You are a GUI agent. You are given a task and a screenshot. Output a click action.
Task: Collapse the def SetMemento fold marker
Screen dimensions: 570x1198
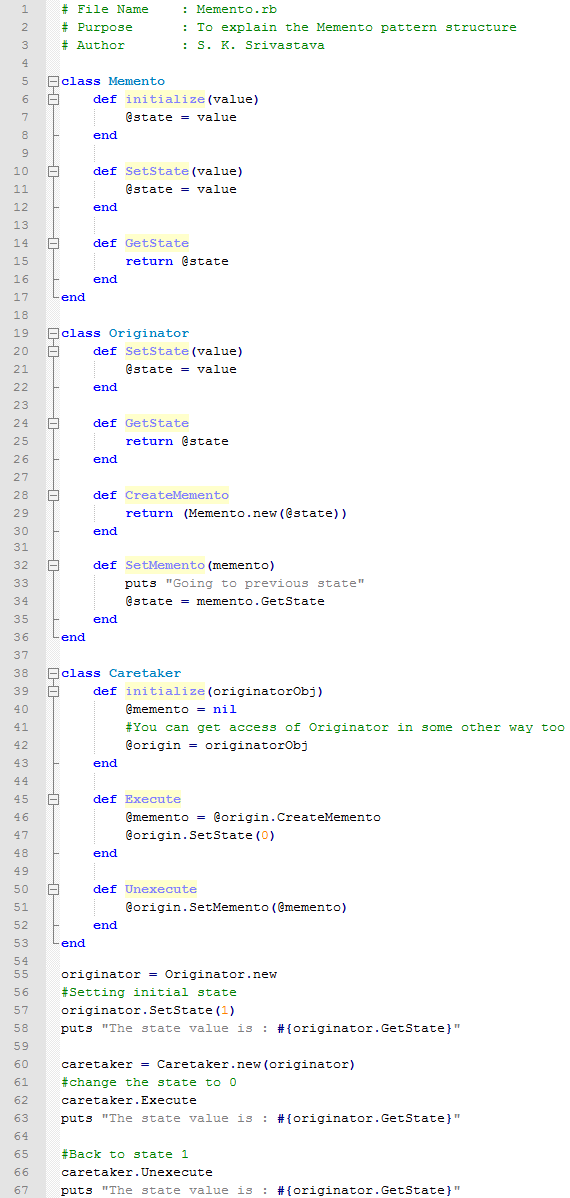click(x=53, y=565)
